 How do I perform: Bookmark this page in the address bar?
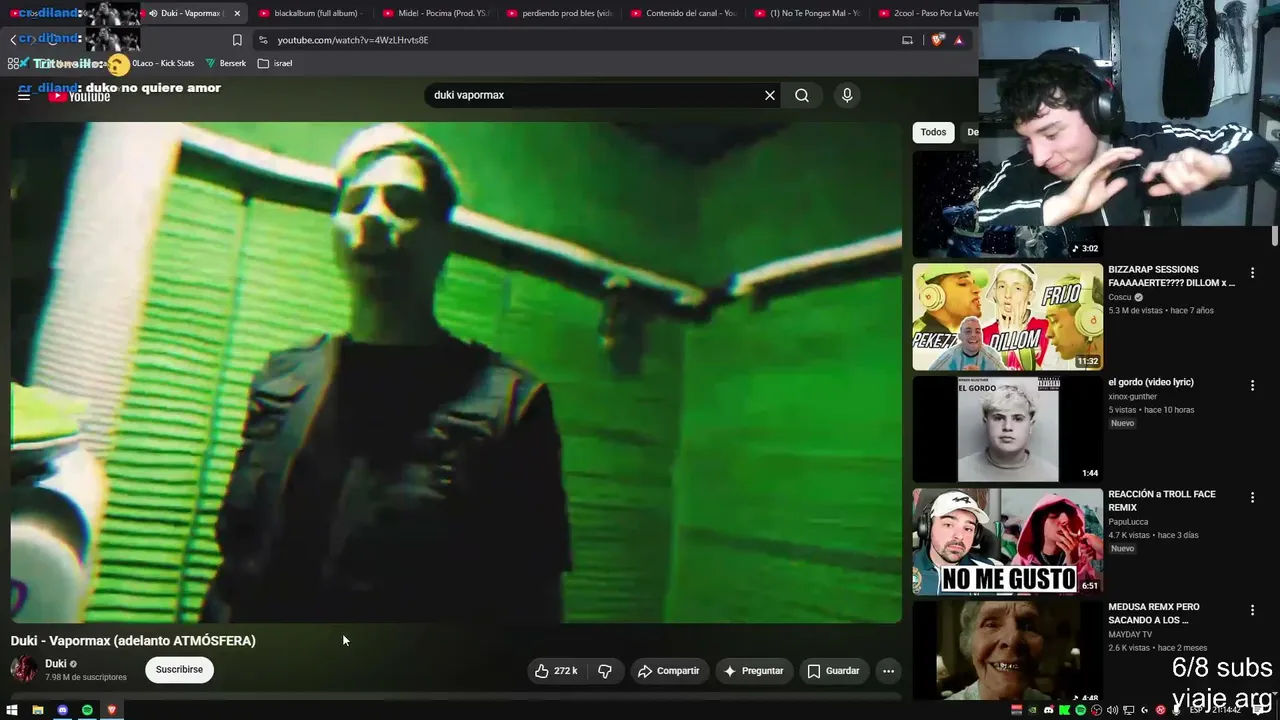237,40
